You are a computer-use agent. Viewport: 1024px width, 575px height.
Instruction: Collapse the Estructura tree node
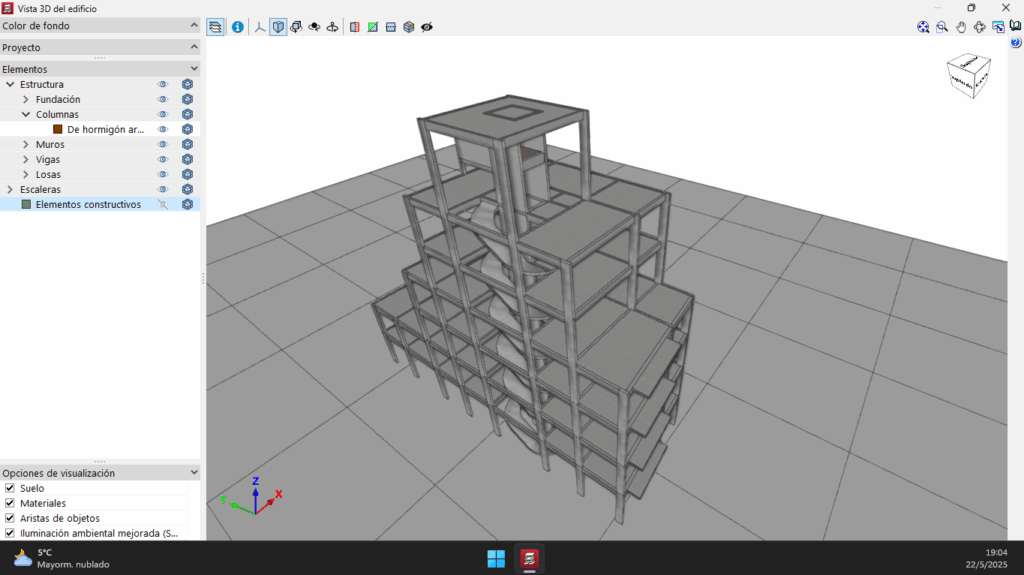(10, 84)
